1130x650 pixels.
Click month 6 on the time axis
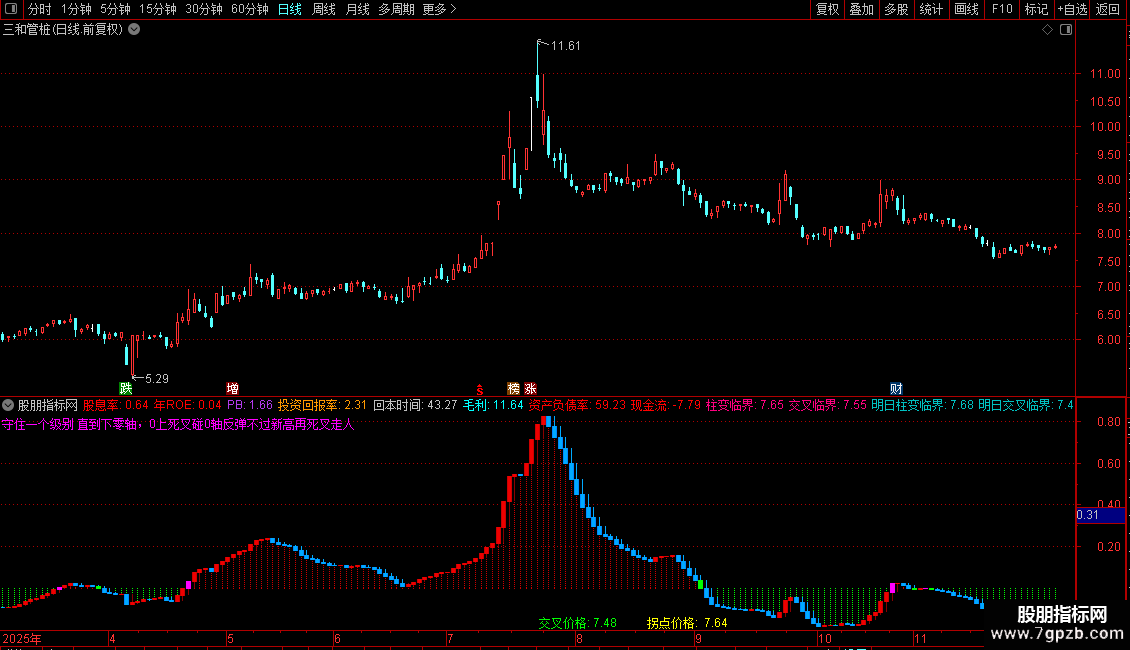pyautogui.click(x=337, y=638)
